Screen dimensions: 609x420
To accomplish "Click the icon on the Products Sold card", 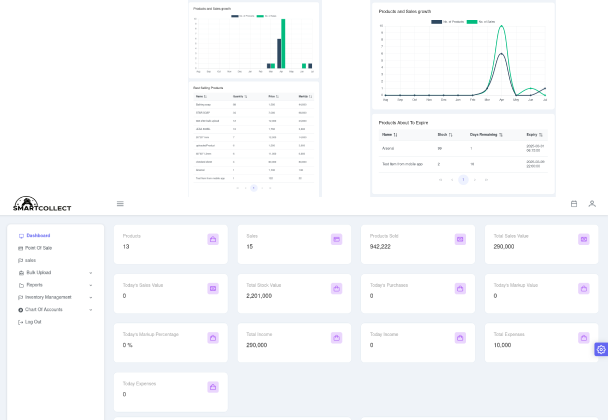I will coord(460,240).
